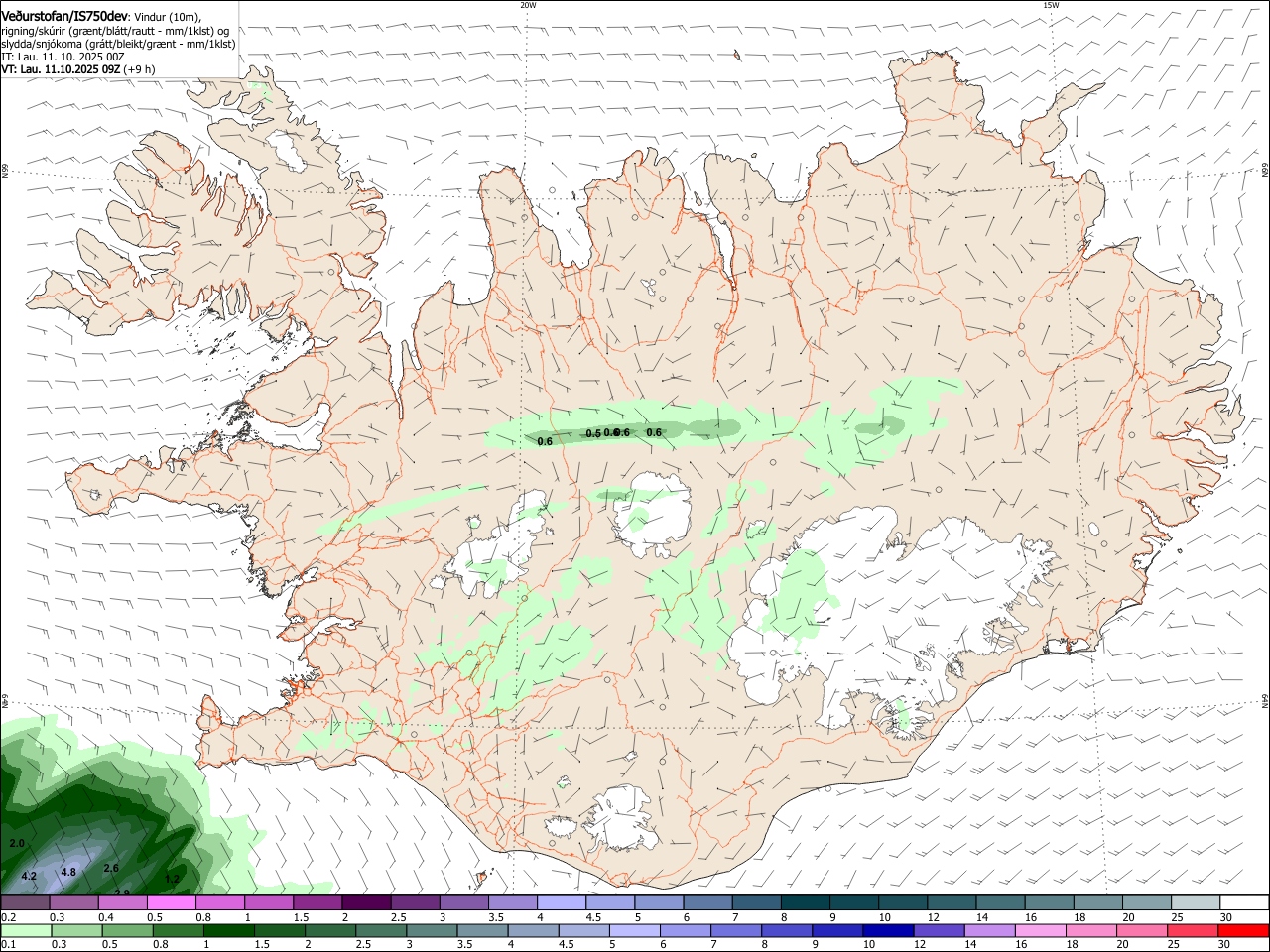Select the darkest green swatch in lower legend
The height and width of the screenshot is (952, 1270).
228,930
